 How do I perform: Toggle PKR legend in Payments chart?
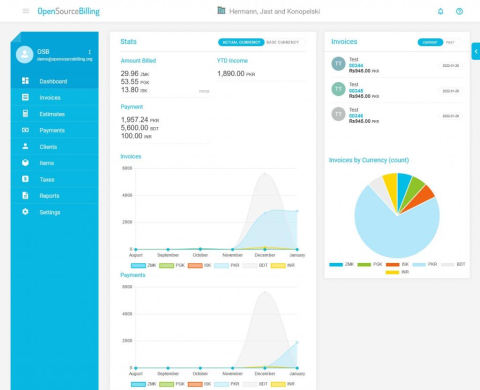pos(227,384)
